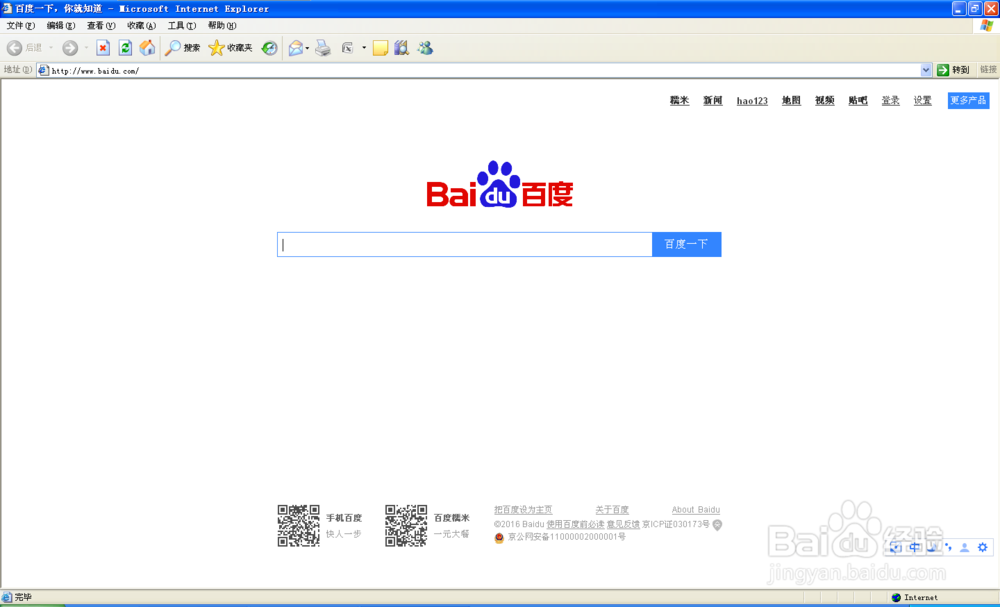Open the Search (搜索) toolbar button
1000x607 pixels.
point(182,48)
